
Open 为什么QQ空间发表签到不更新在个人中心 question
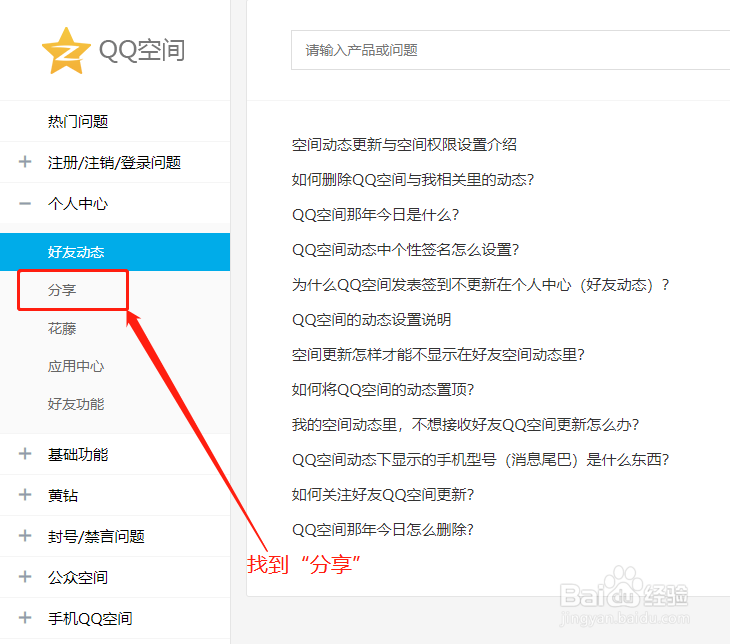click(481, 285)
